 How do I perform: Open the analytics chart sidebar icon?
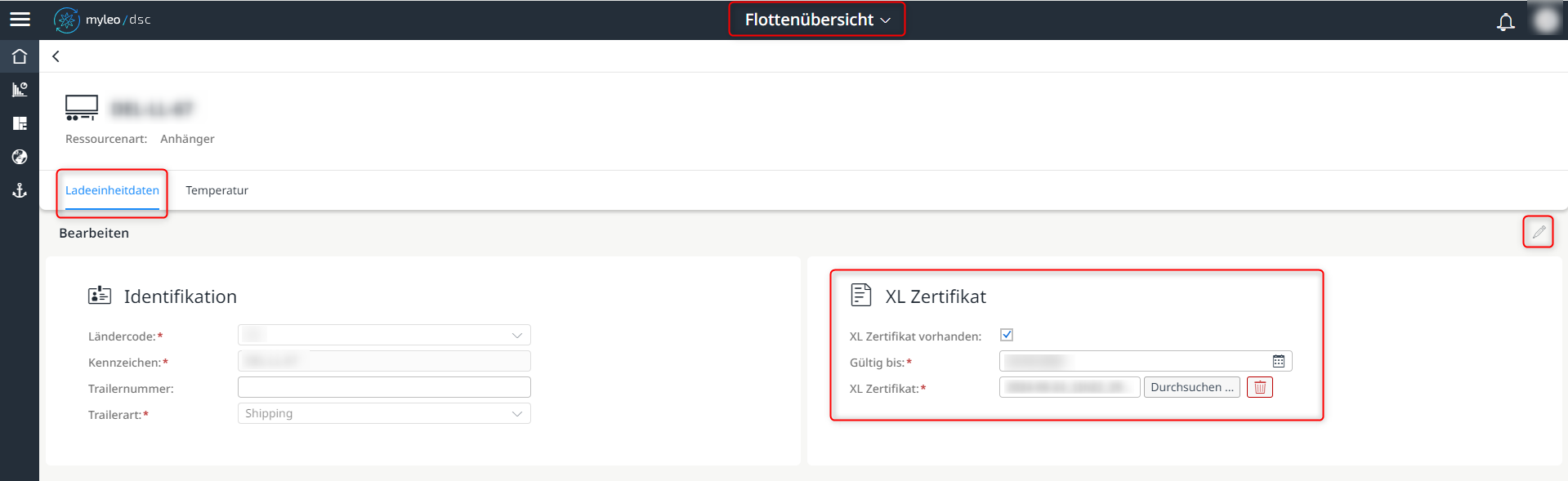click(20, 90)
